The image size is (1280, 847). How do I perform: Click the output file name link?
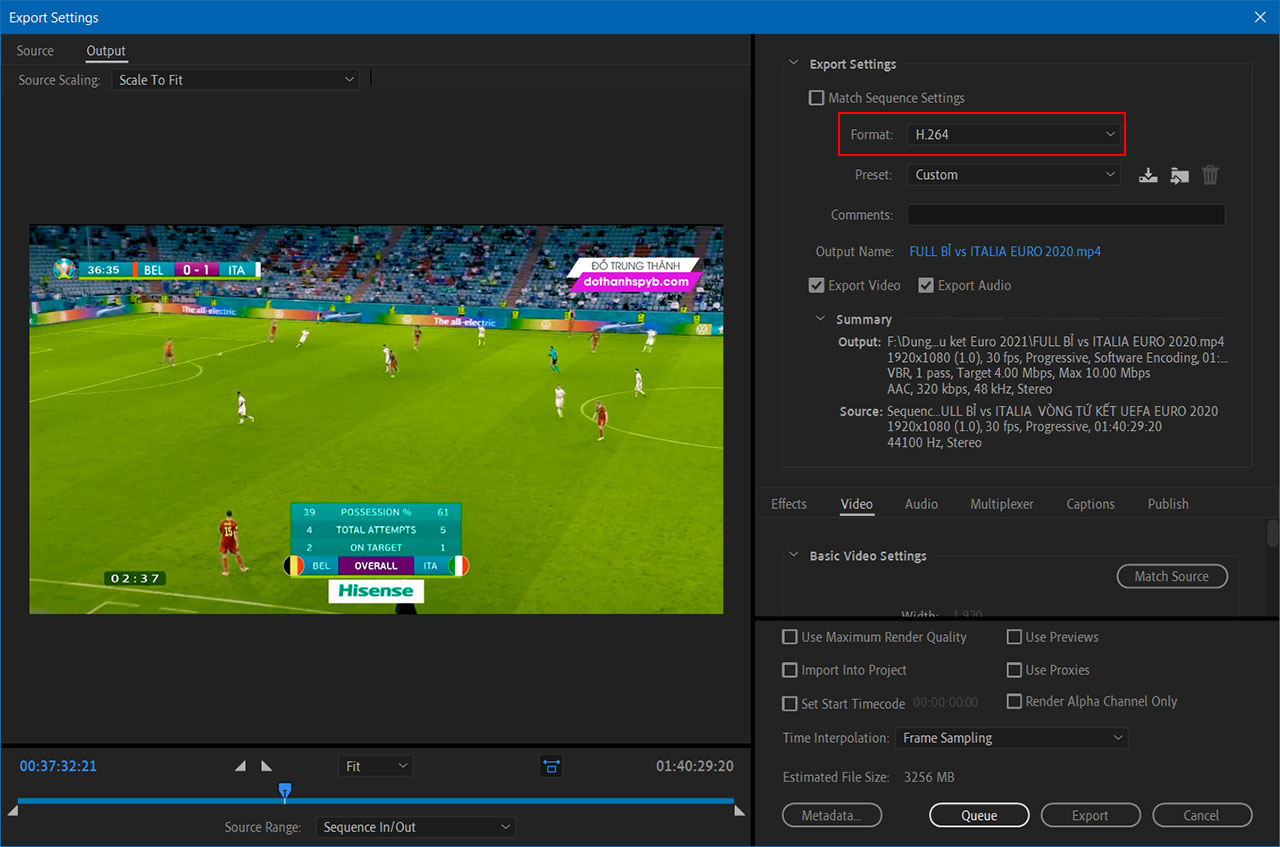click(x=1004, y=252)
